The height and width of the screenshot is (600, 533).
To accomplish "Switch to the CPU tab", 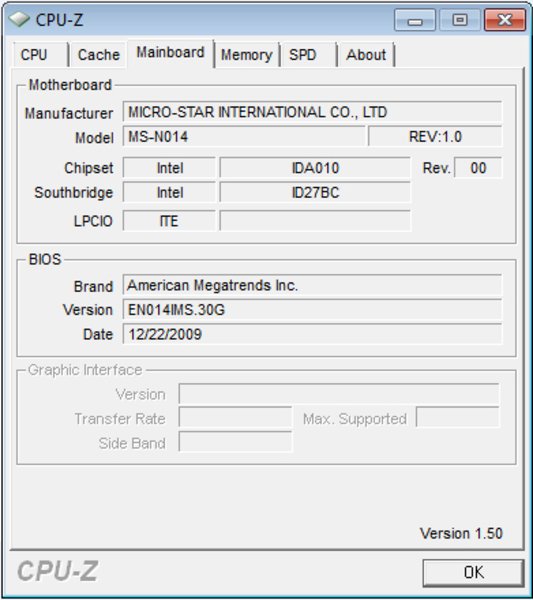I will tap(40, 55).
